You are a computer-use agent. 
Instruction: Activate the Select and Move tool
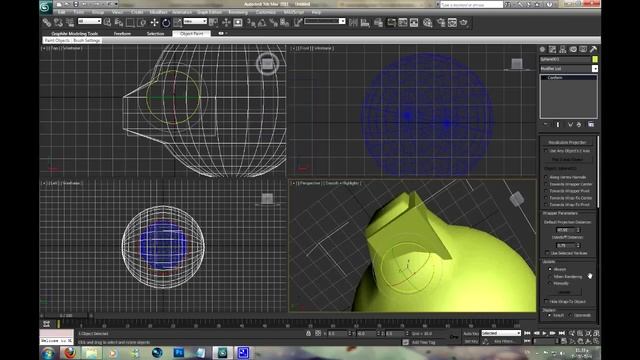tap(154, 22)
